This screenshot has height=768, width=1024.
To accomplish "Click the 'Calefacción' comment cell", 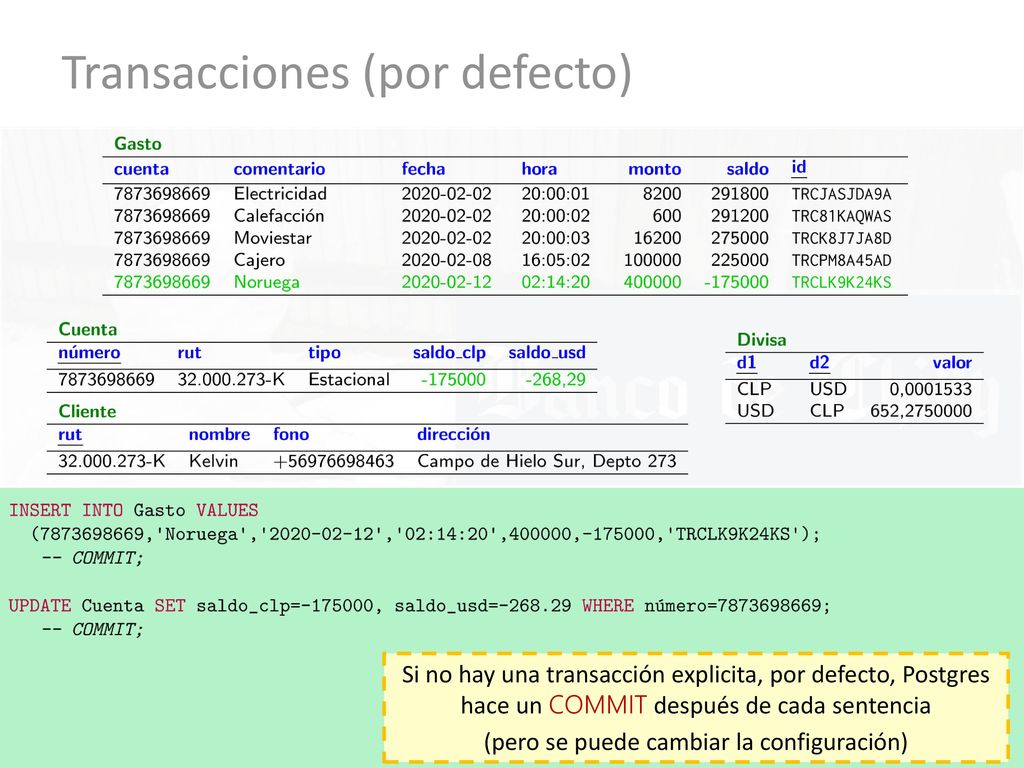I will click(279, 216).
